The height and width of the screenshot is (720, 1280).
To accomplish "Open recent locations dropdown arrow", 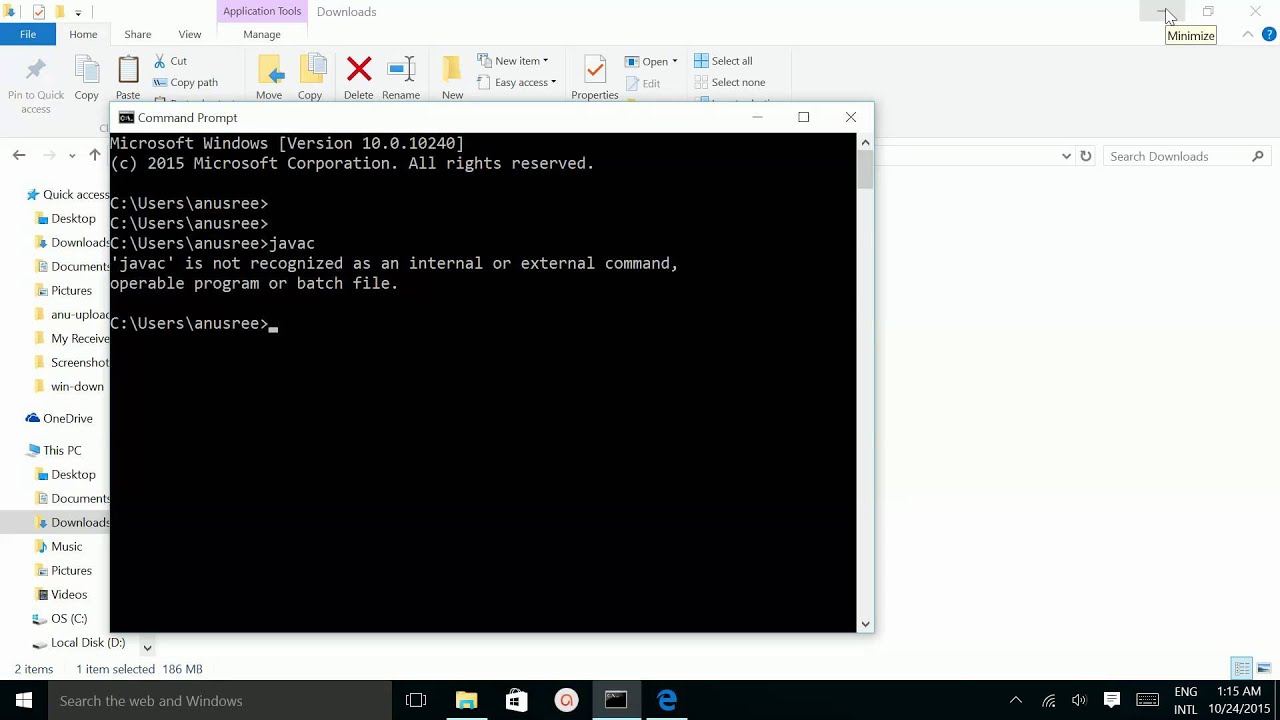I will pos(72,156).
